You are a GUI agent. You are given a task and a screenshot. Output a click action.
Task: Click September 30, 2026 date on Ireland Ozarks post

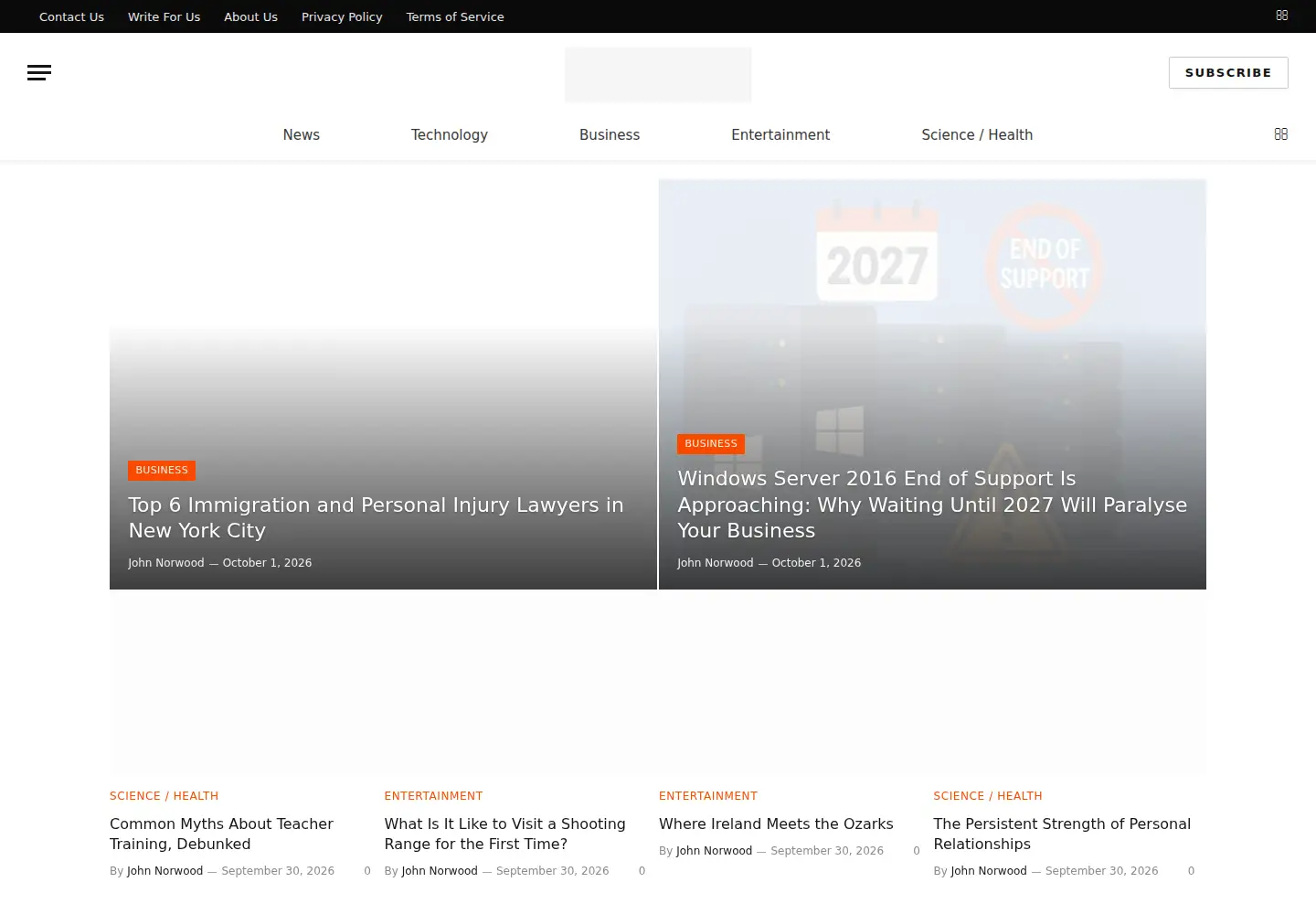pyautogui.click(x=827, y=851)
